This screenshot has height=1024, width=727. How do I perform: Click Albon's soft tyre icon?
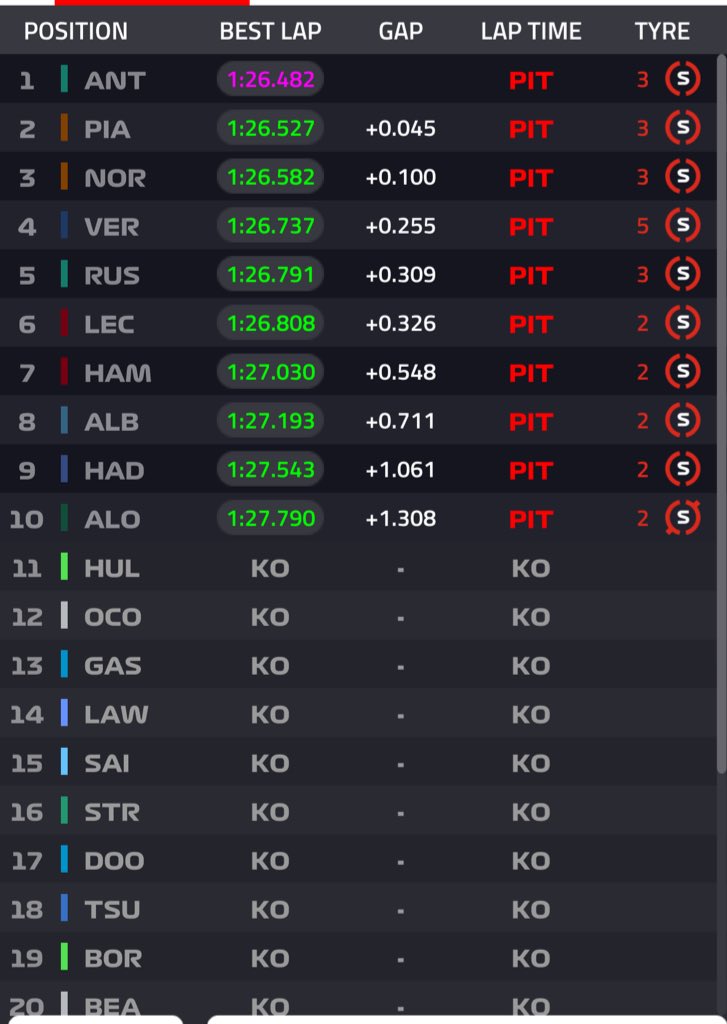683,421
